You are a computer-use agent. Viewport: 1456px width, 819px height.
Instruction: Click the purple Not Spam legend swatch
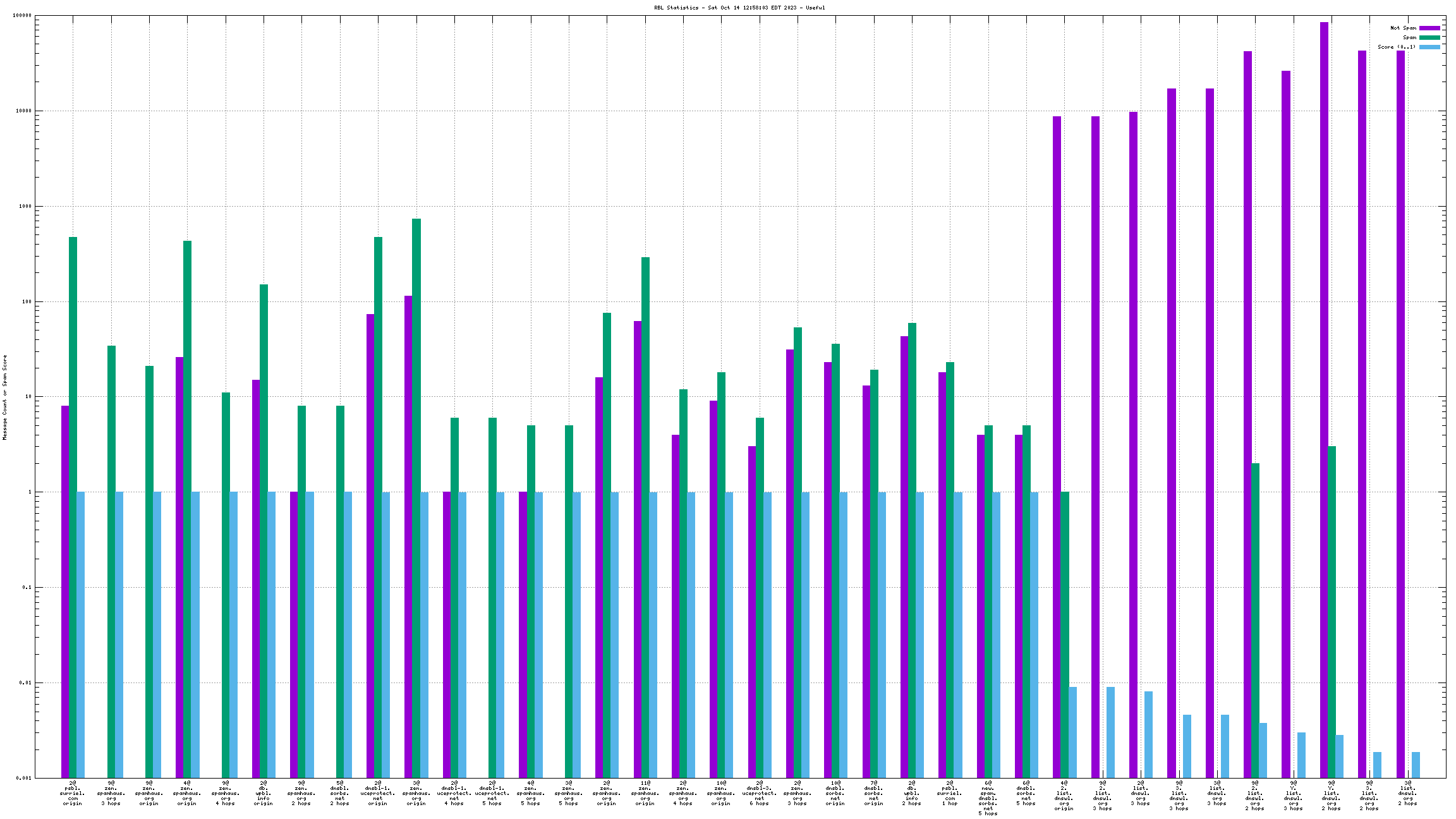tap(1429, 28)
